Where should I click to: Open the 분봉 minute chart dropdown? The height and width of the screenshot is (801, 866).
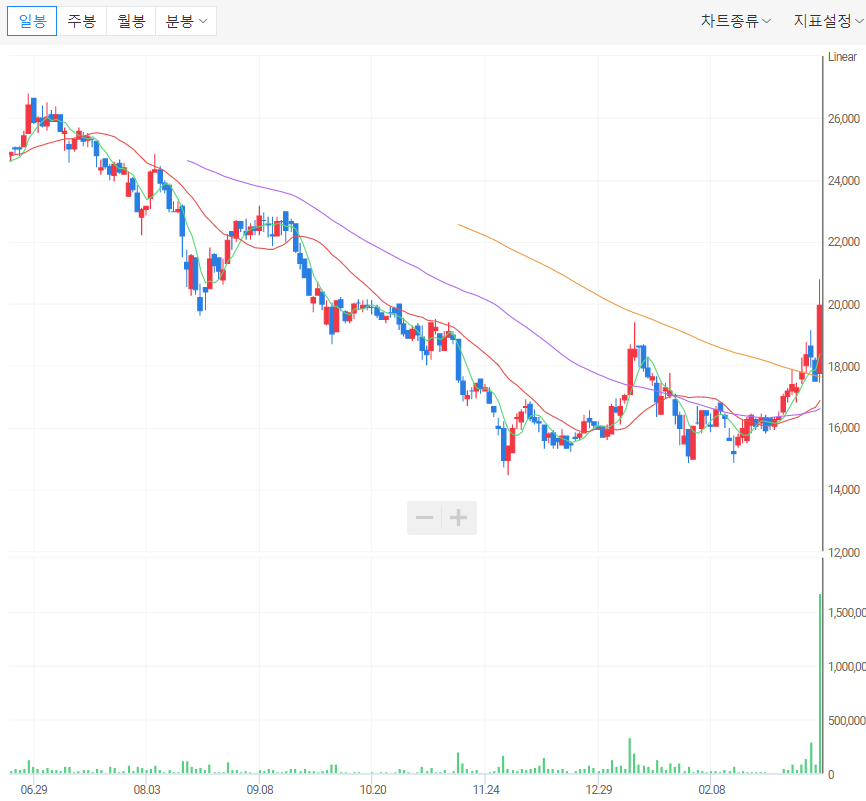coord(186,21)
